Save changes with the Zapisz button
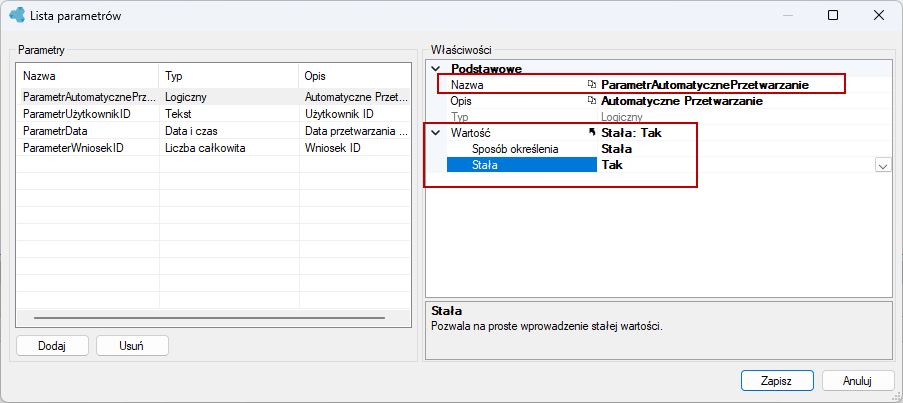This screenshot has width=903, height=403. [777, 381]
